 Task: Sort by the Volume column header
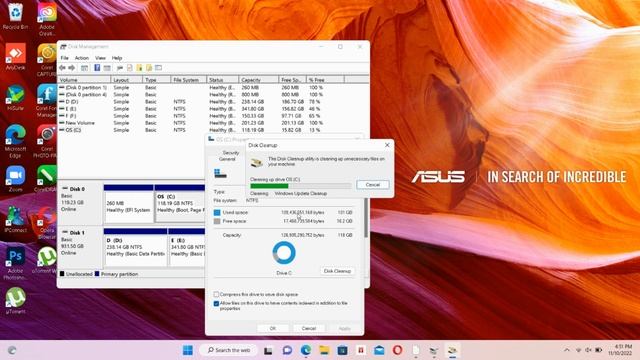tap(84, 80)
